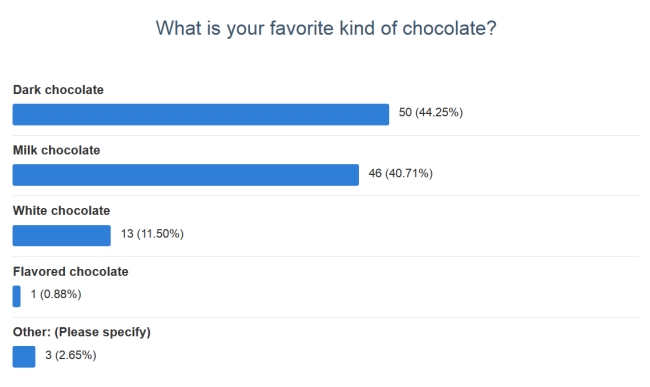Click the Milk chocolate bar
650x387 pixels.
(186, 175)
